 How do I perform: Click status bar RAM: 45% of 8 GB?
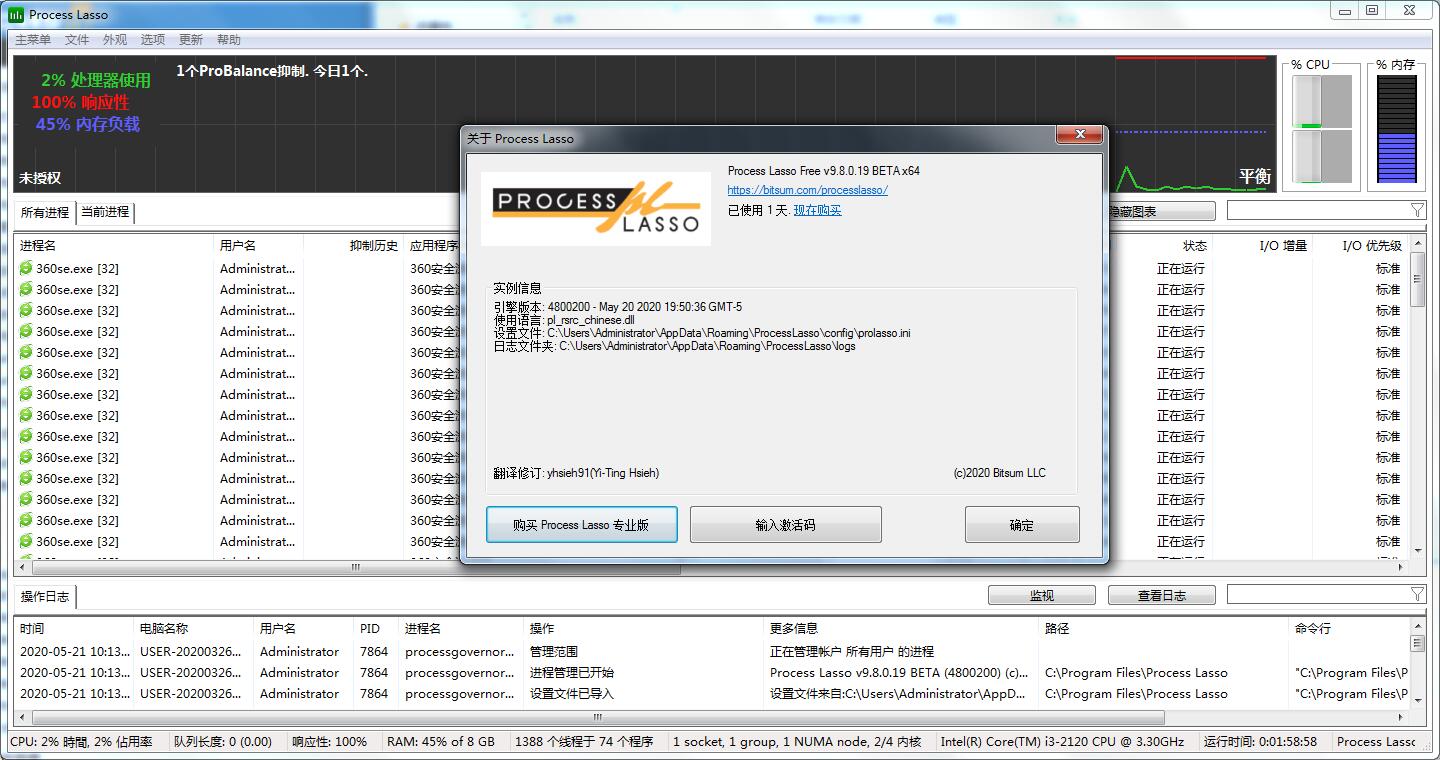(x=440, y=742)
